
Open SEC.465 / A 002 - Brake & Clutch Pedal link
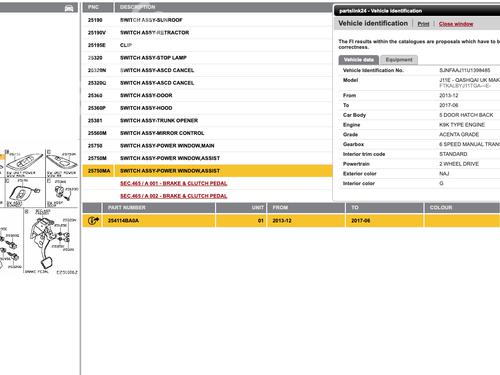pyautogui.click(x=173, y=196)
